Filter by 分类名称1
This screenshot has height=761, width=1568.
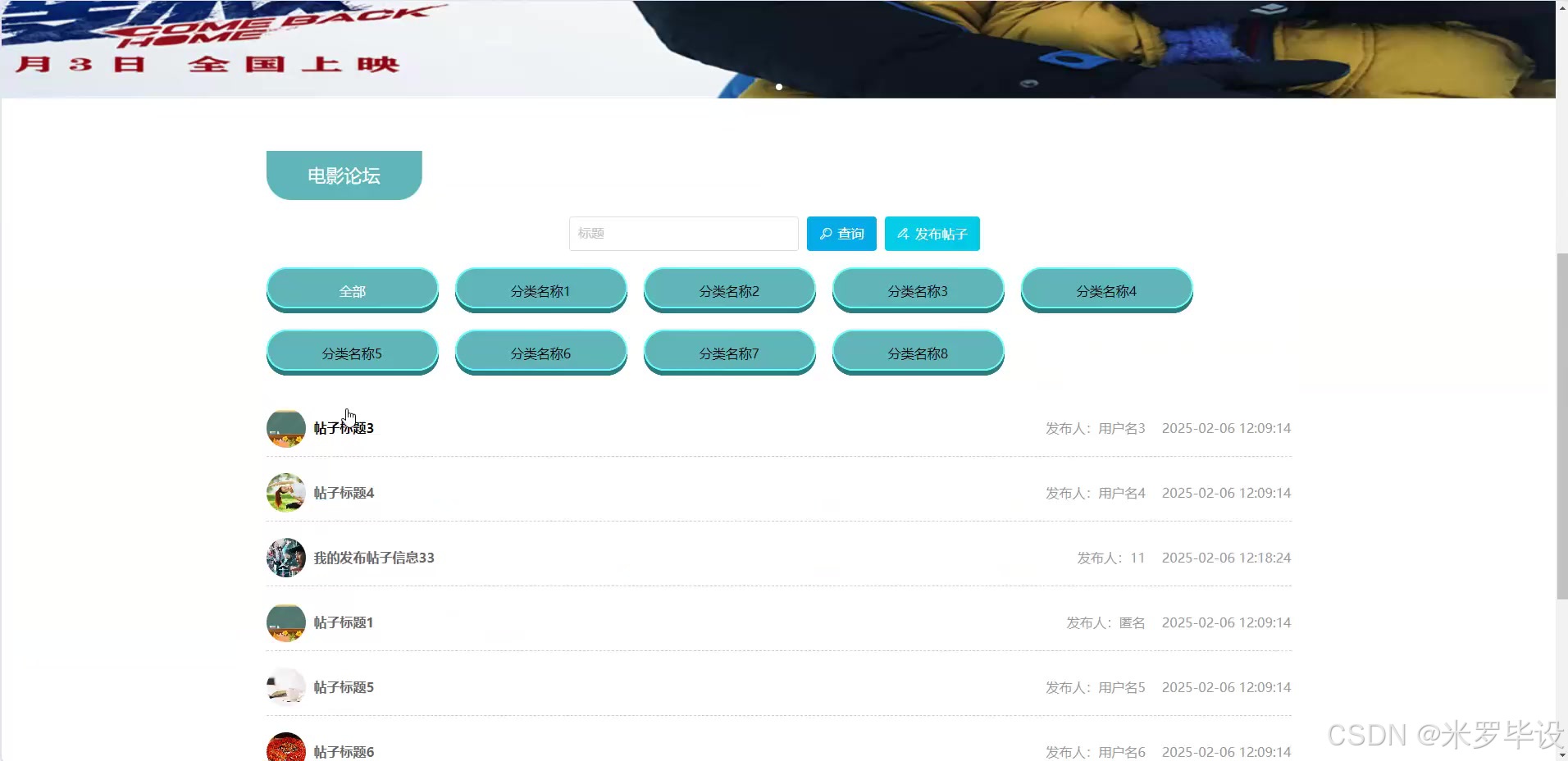click(x=541, y=290)
